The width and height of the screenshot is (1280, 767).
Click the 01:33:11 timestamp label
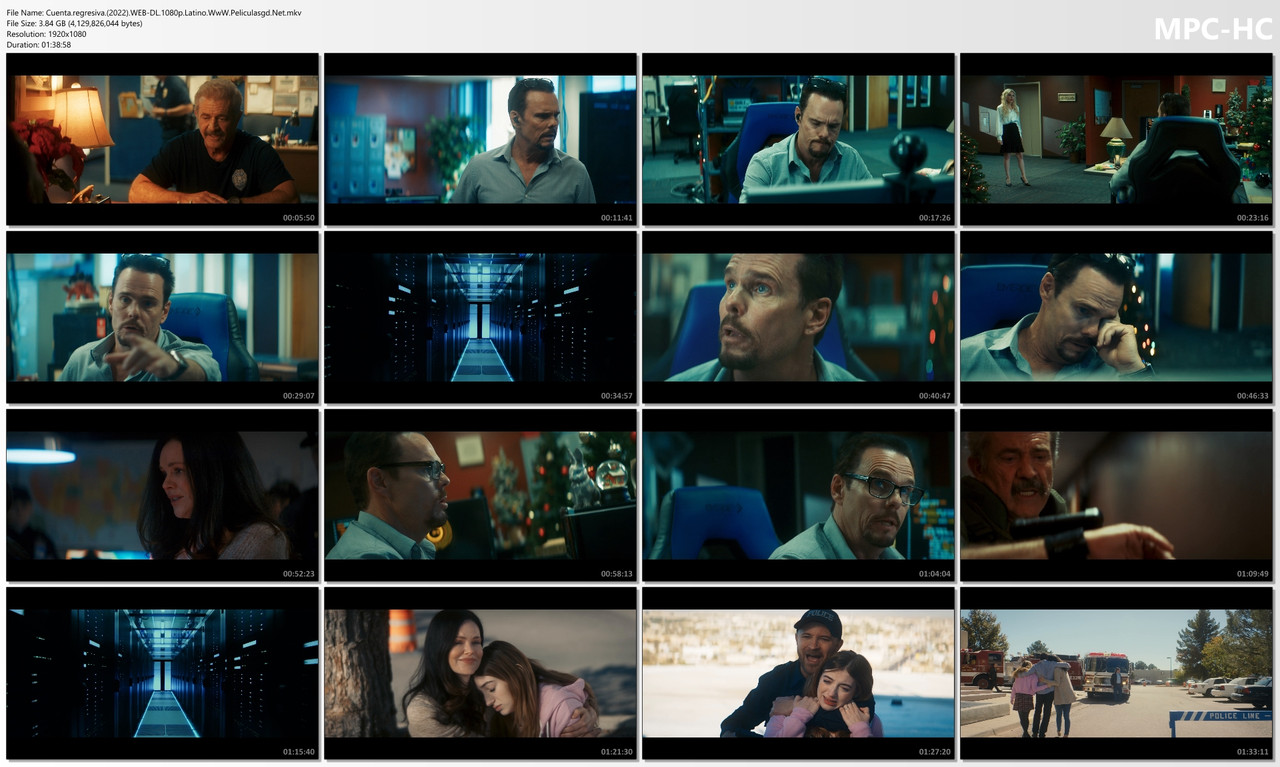(1253, 752)
